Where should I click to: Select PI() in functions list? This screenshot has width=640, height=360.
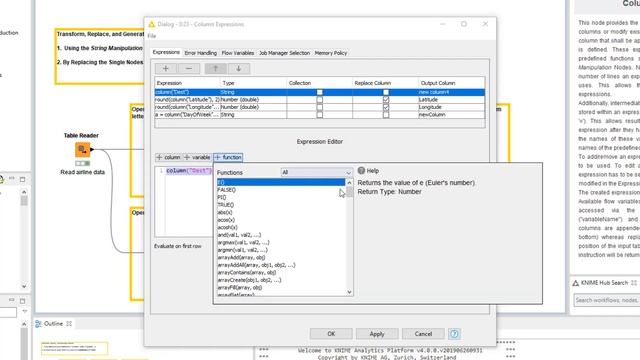click(281, 197)
